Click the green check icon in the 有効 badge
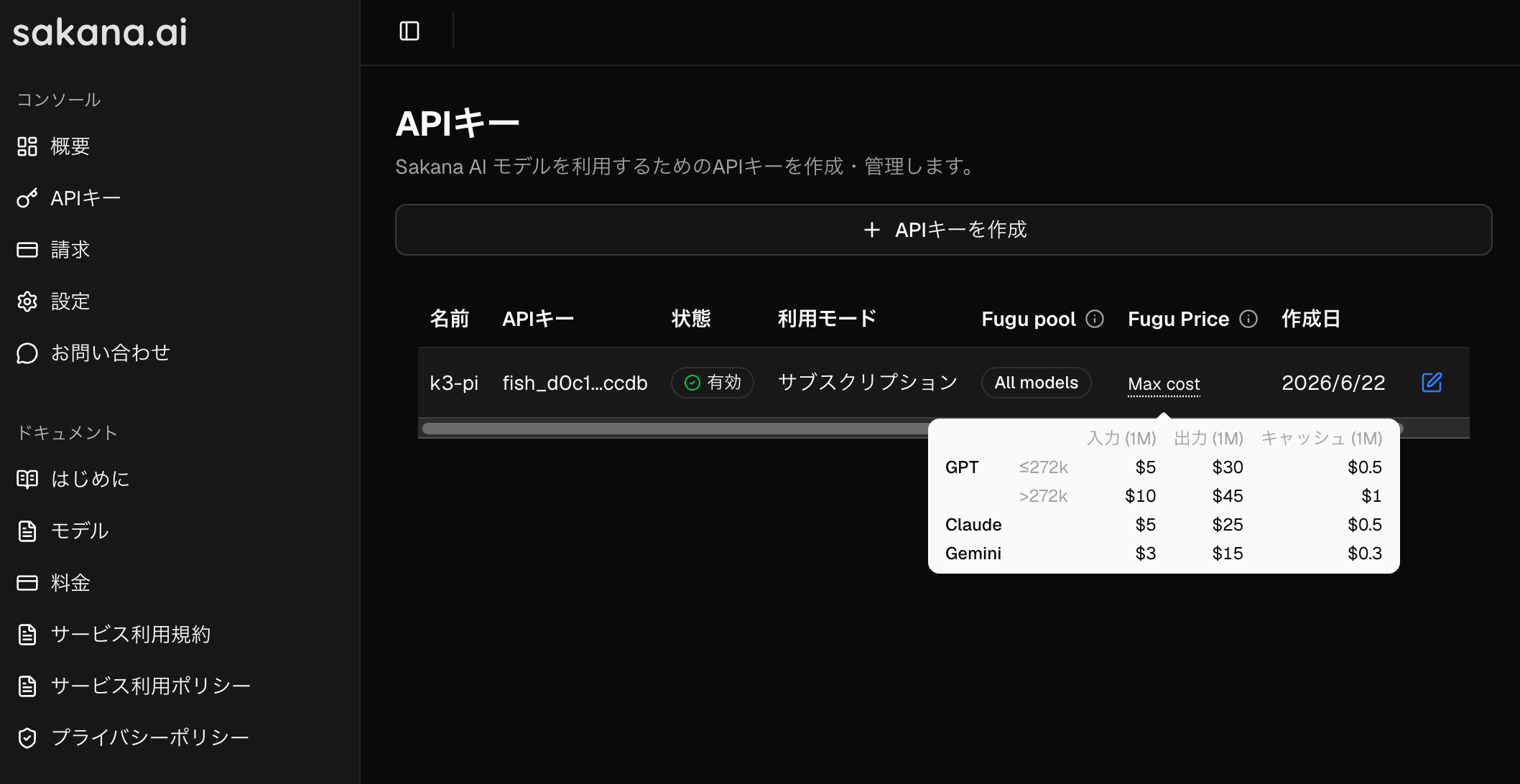1520x784 pixels. 692,383
